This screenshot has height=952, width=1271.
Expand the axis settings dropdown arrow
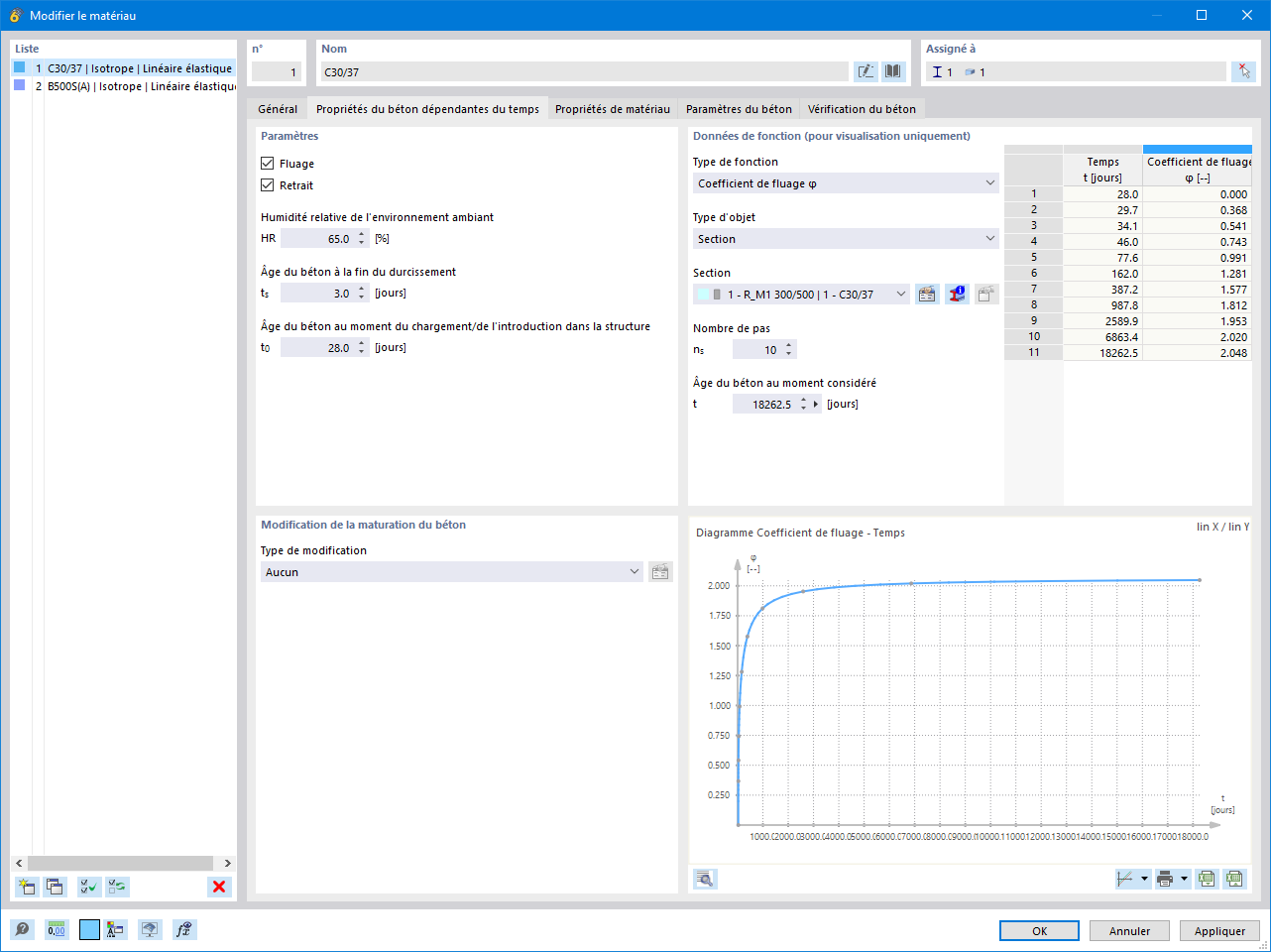click(1145, 879)
